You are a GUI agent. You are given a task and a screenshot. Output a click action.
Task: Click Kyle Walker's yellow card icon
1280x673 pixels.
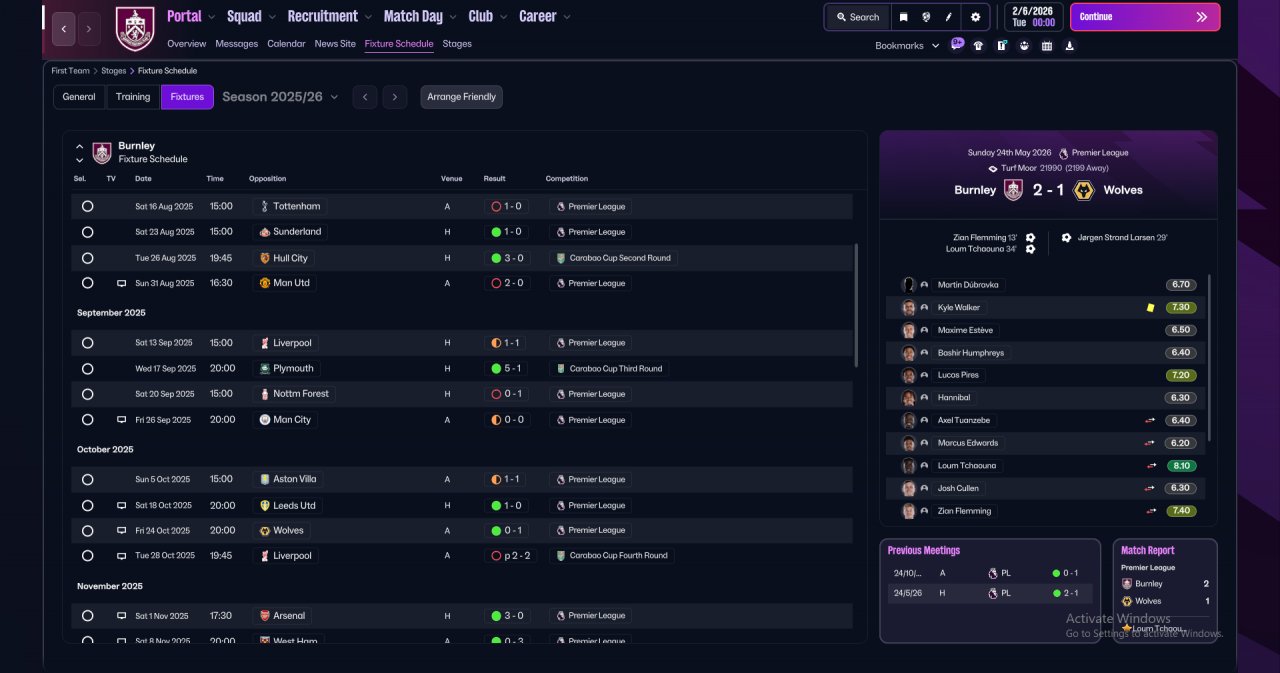[x=1151, y=308]
